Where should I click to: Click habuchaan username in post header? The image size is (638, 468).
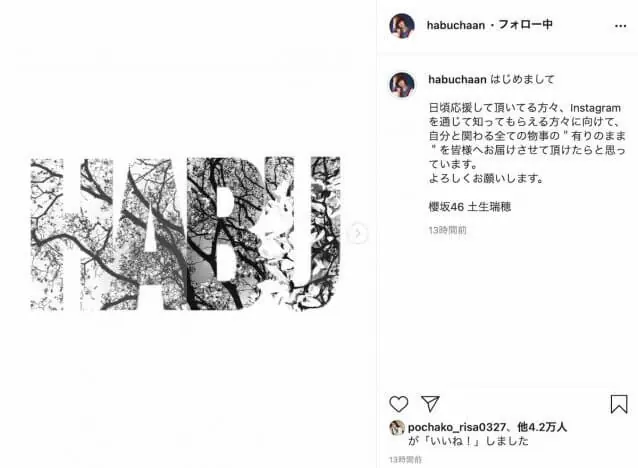coord(456,25)
